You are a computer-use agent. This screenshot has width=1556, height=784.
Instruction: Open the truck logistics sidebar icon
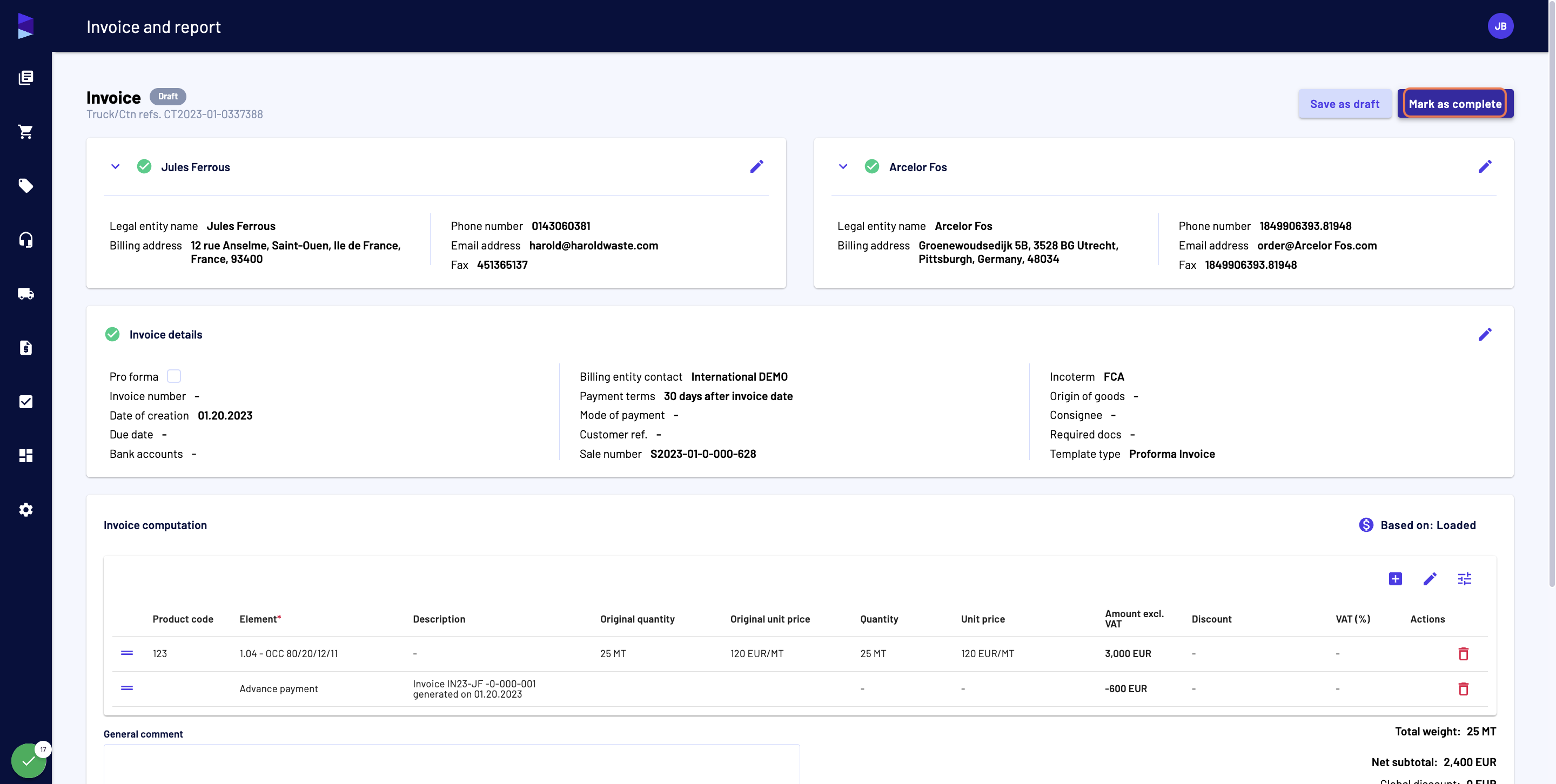coord(25,294)
